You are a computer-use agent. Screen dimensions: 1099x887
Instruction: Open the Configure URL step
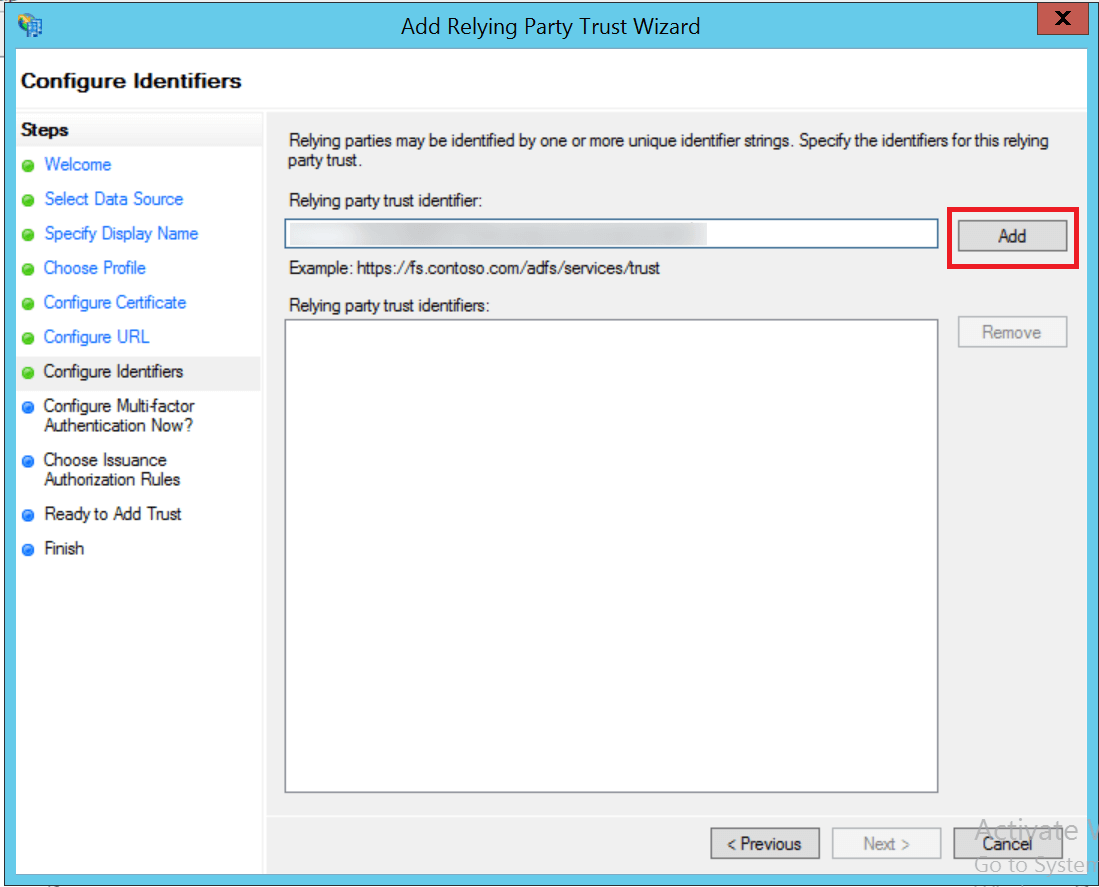pos(97,337)
